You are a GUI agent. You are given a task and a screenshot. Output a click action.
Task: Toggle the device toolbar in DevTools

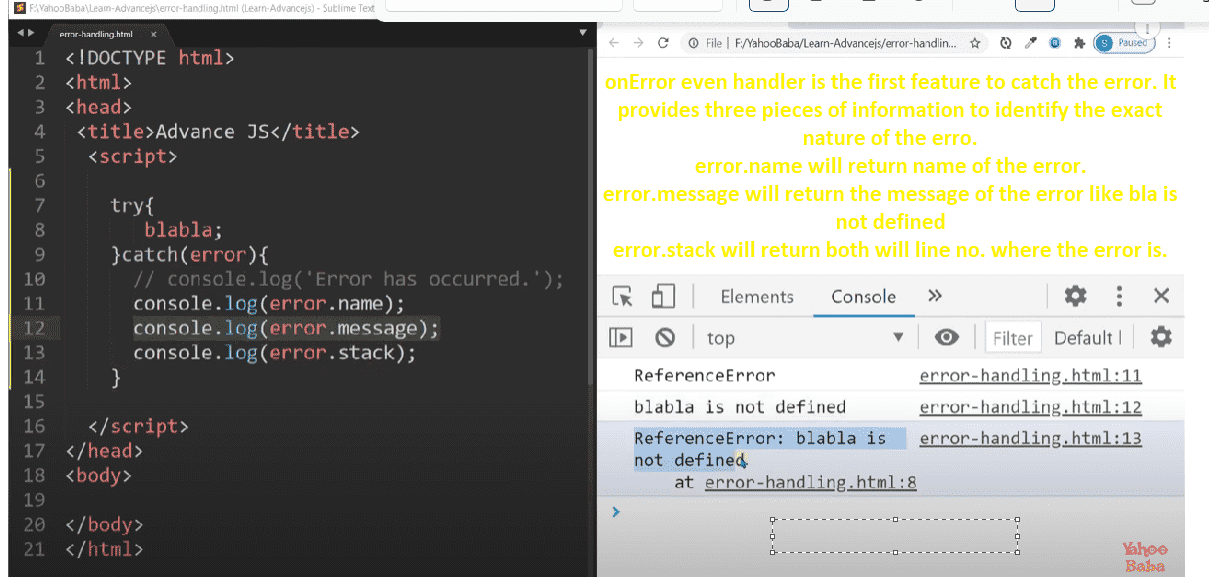tap(662, 296)
